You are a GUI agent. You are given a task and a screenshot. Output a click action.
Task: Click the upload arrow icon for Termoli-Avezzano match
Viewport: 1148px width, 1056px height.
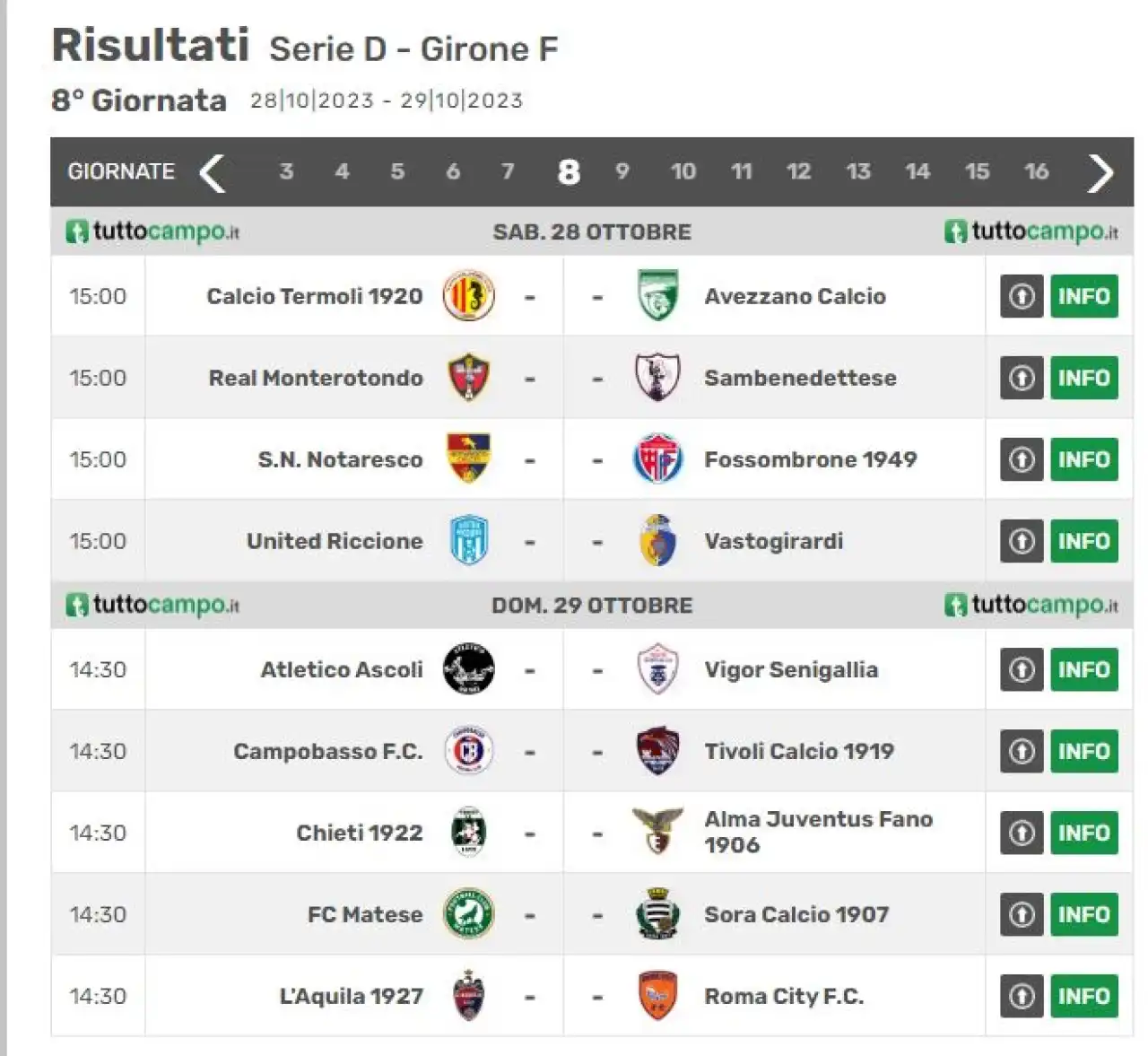pos(1022,296)
